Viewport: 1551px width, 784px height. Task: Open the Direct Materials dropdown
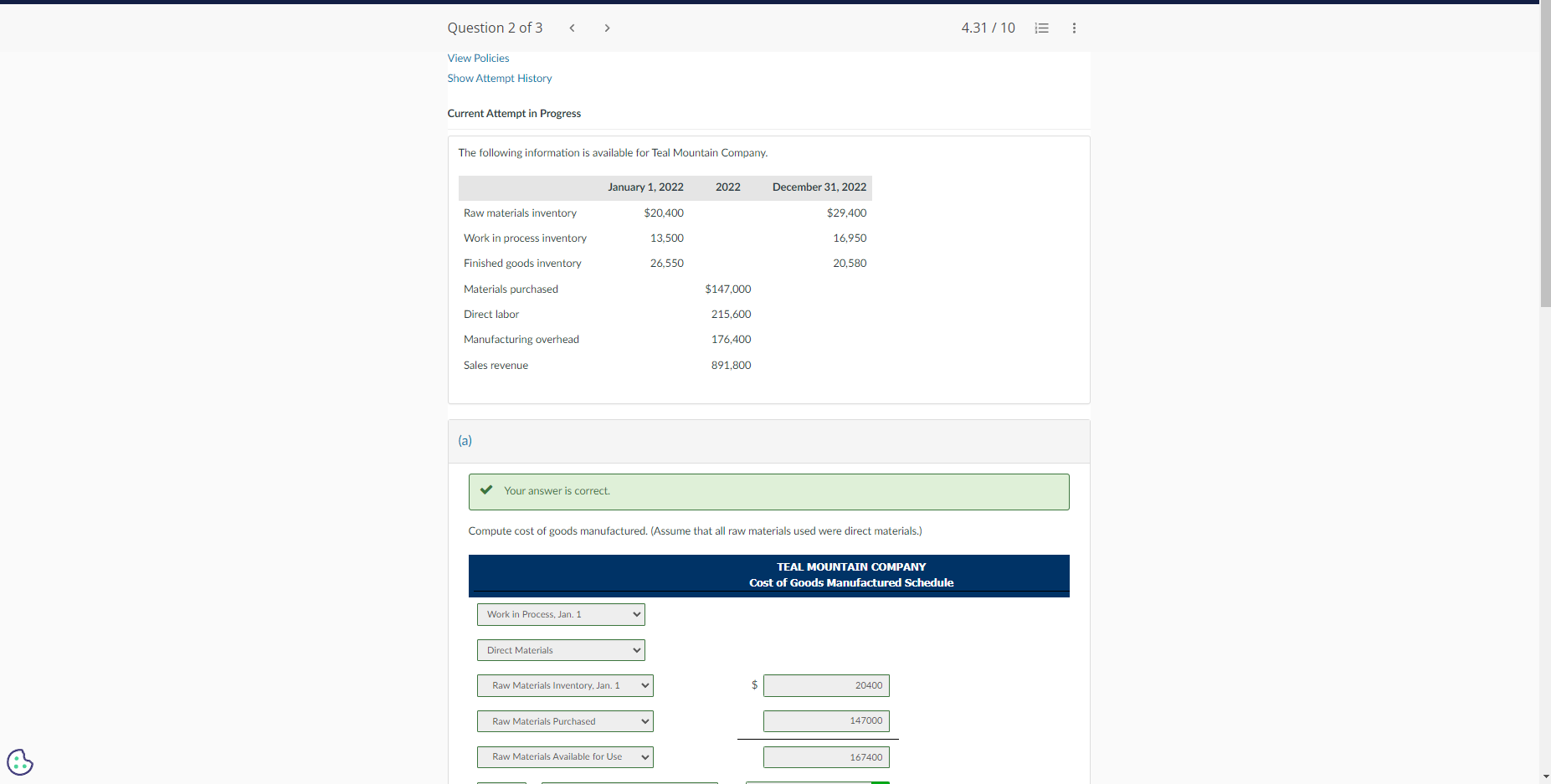tap(561, 650)
